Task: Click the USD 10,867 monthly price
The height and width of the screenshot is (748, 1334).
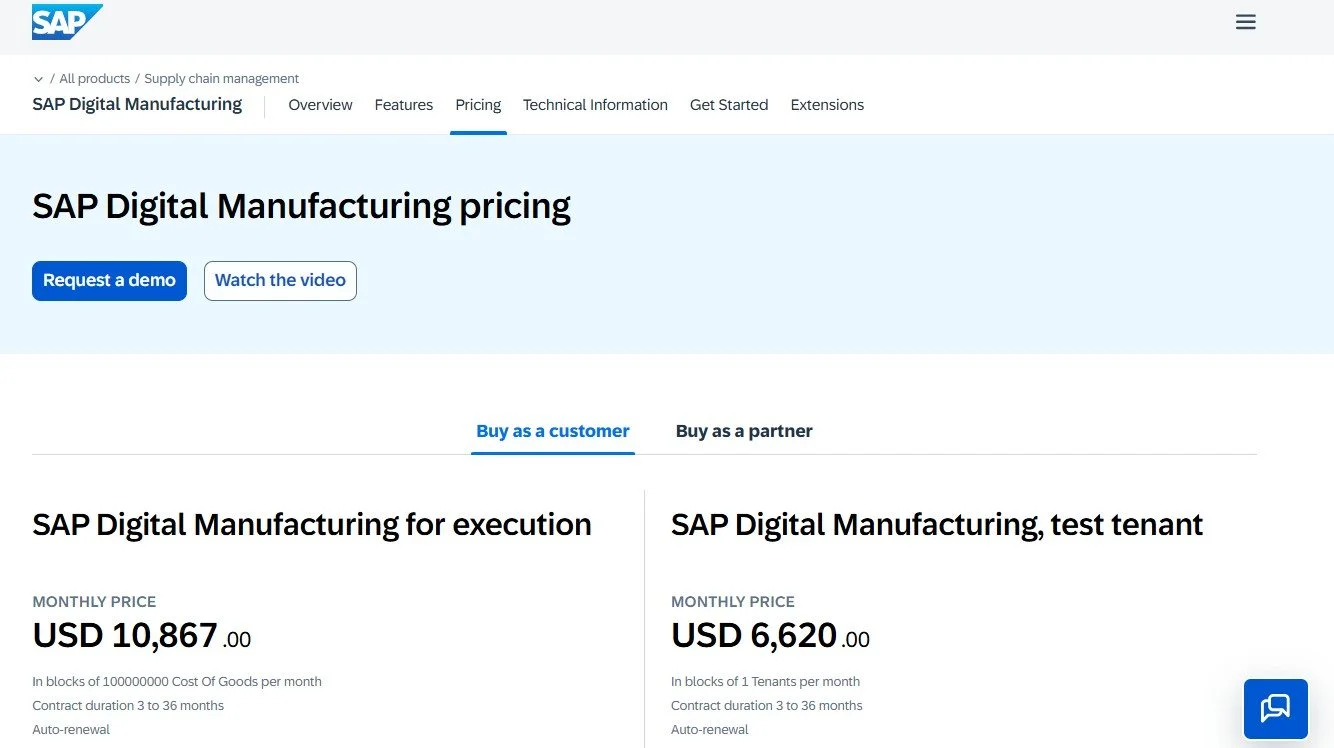Action: click(141, 636)
